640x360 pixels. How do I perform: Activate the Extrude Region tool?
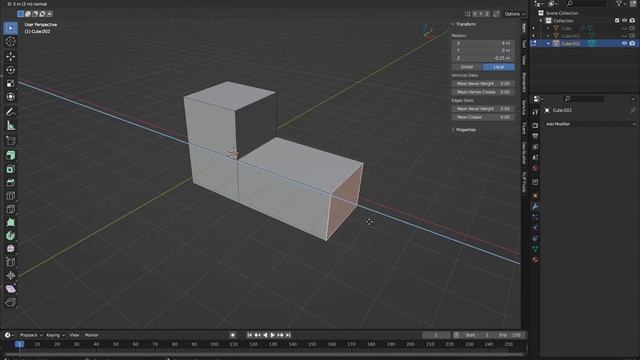[11, 155]
